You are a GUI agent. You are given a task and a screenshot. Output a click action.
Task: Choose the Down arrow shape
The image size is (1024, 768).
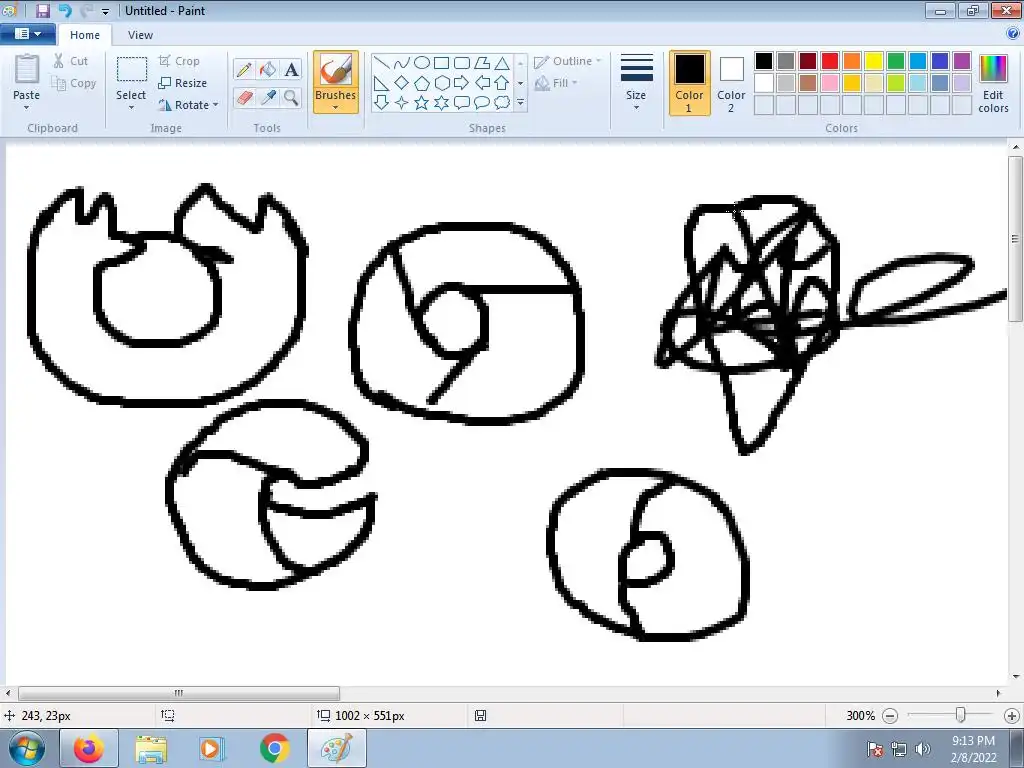(381, 103)
